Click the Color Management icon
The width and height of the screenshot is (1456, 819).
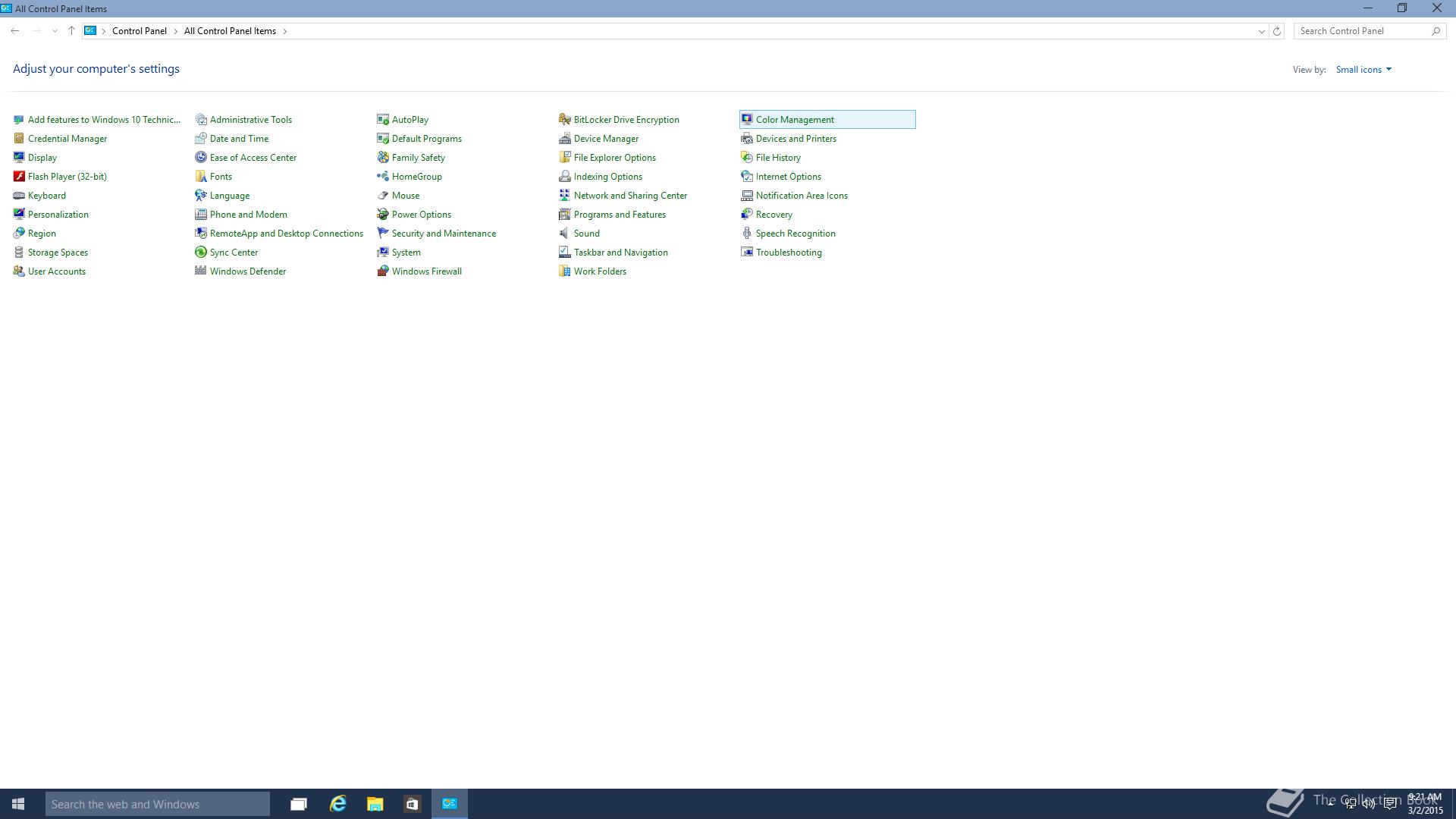pos(747,120)
